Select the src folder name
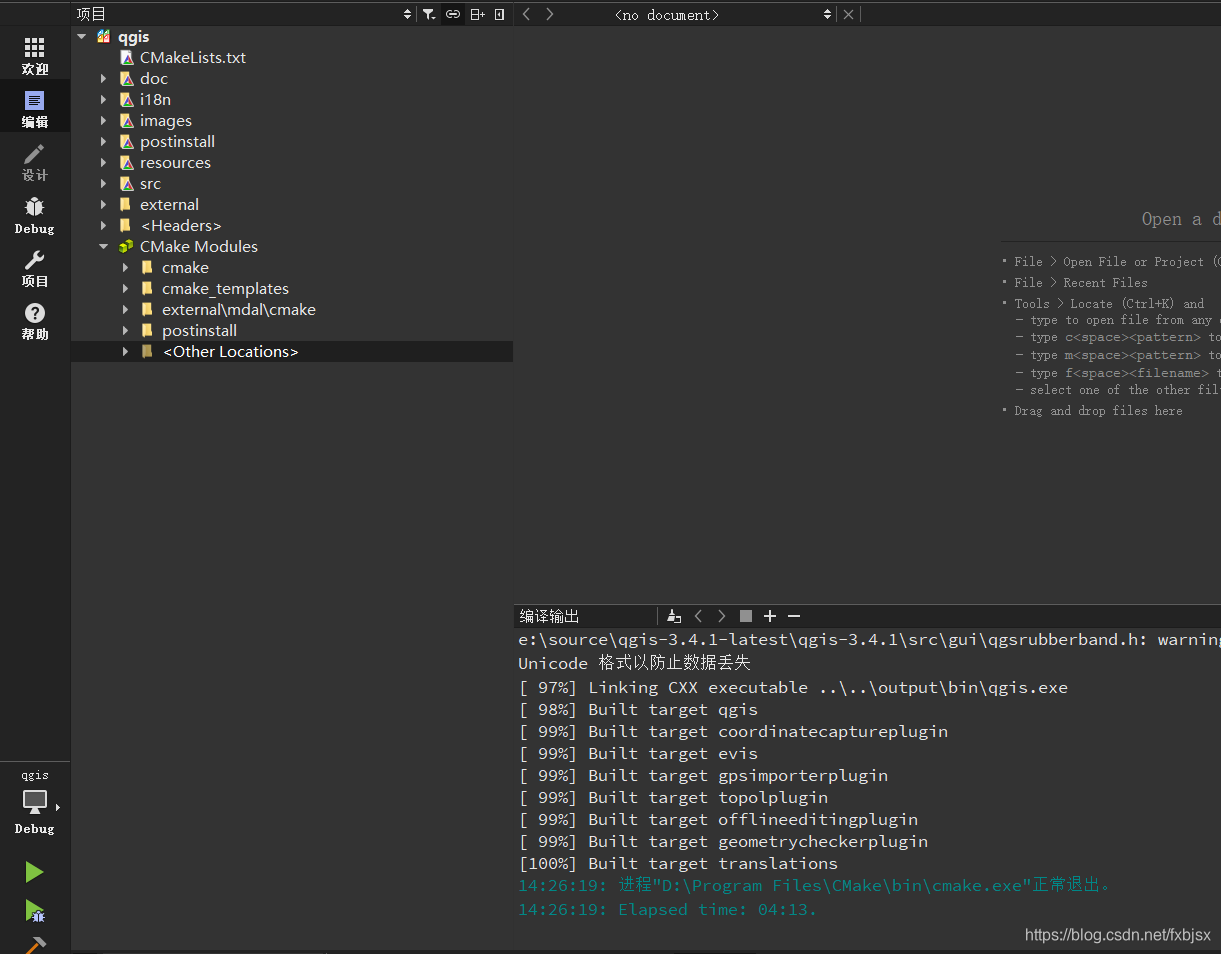Viewport: 1221px width, 954px height. click(x=150, y=183)
